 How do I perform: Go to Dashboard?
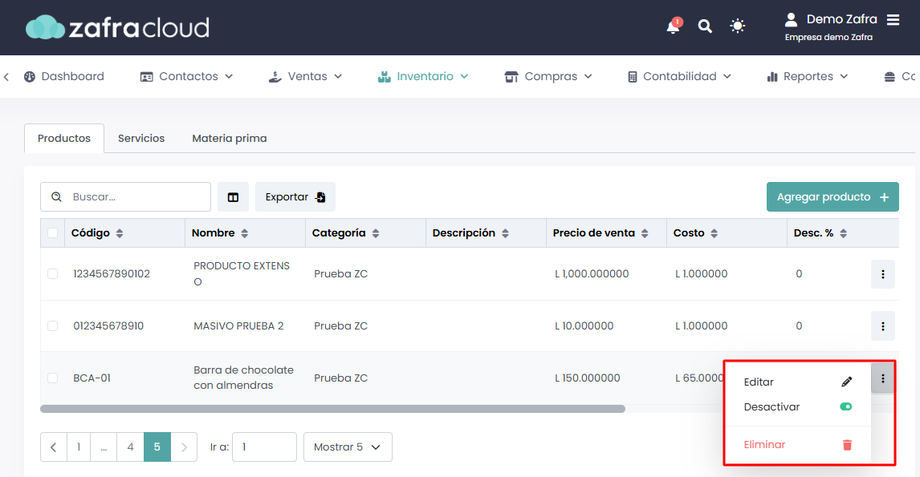(x=64, y=76)
